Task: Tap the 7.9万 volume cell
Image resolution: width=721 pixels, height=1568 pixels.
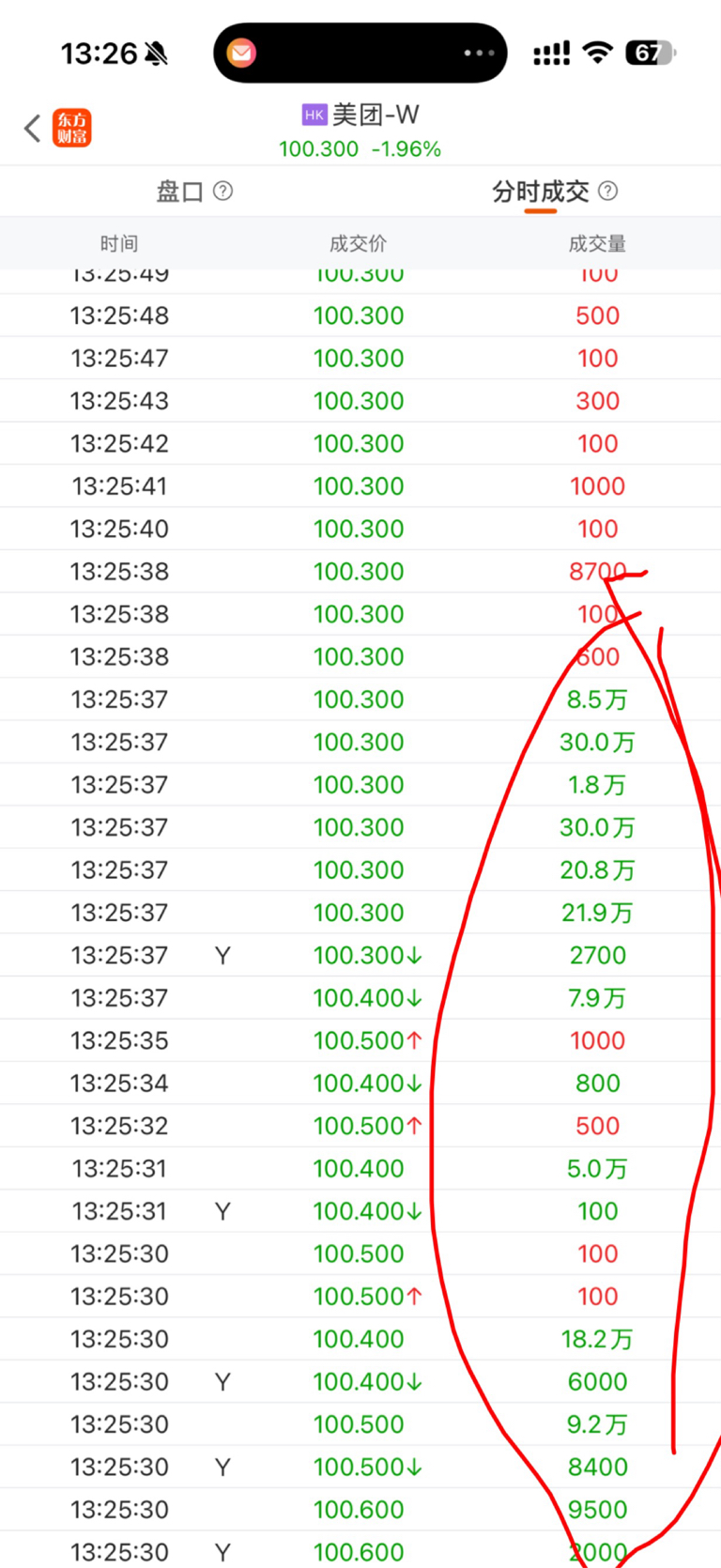Action: pyautogui.click(x=597, y=998)
